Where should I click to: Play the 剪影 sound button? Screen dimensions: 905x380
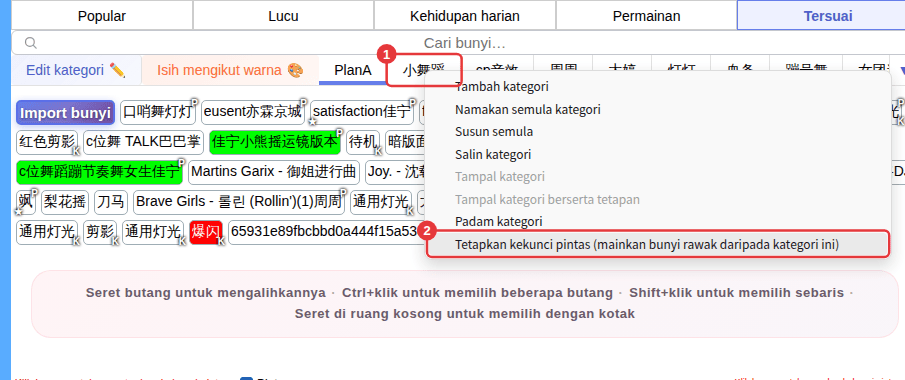pos(100,232)
